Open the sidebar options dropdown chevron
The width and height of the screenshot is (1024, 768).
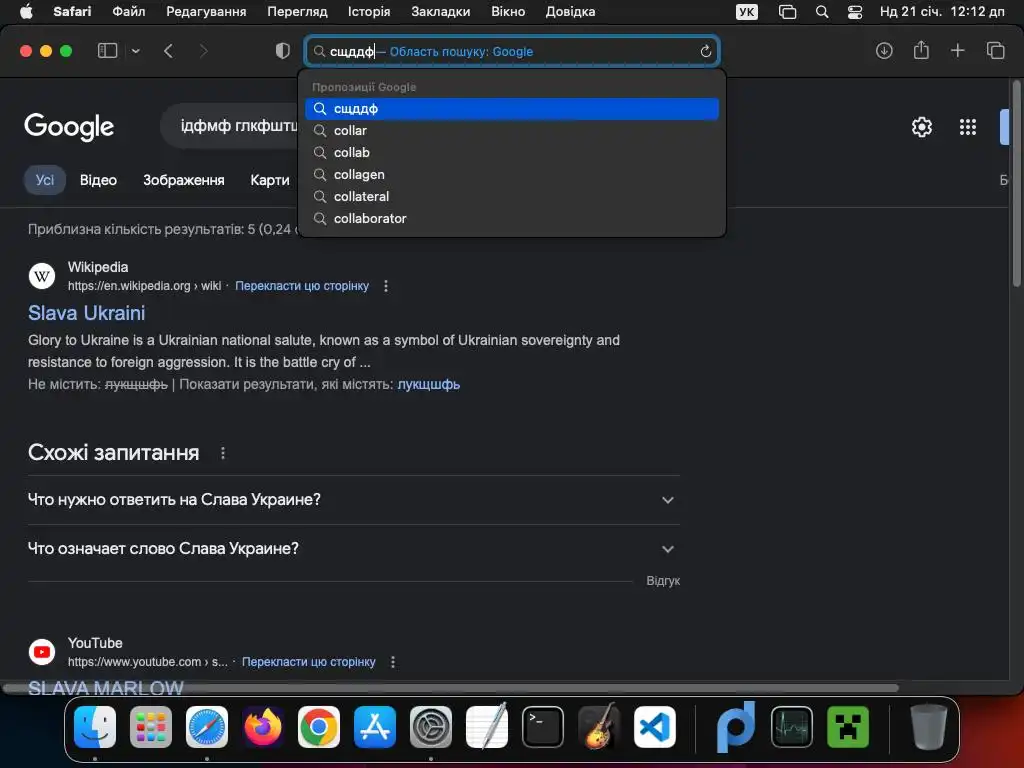135,51
